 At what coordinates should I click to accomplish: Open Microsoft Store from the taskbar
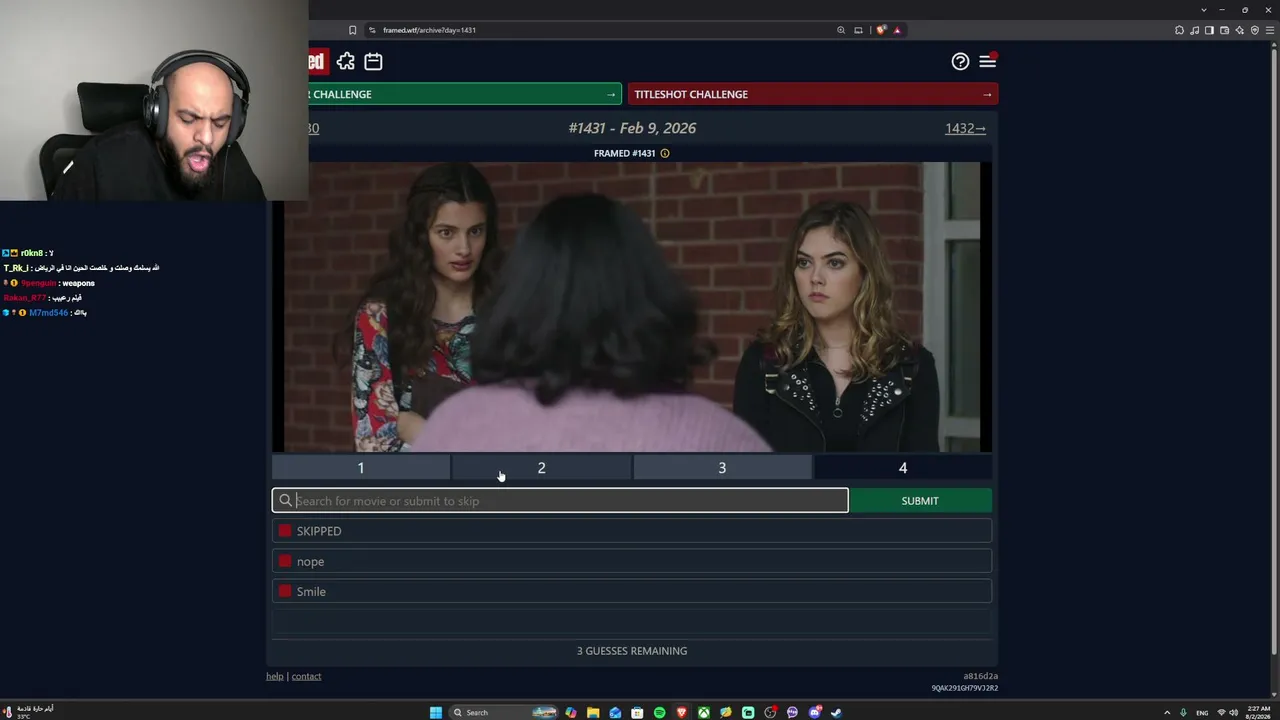coord(637,713)
